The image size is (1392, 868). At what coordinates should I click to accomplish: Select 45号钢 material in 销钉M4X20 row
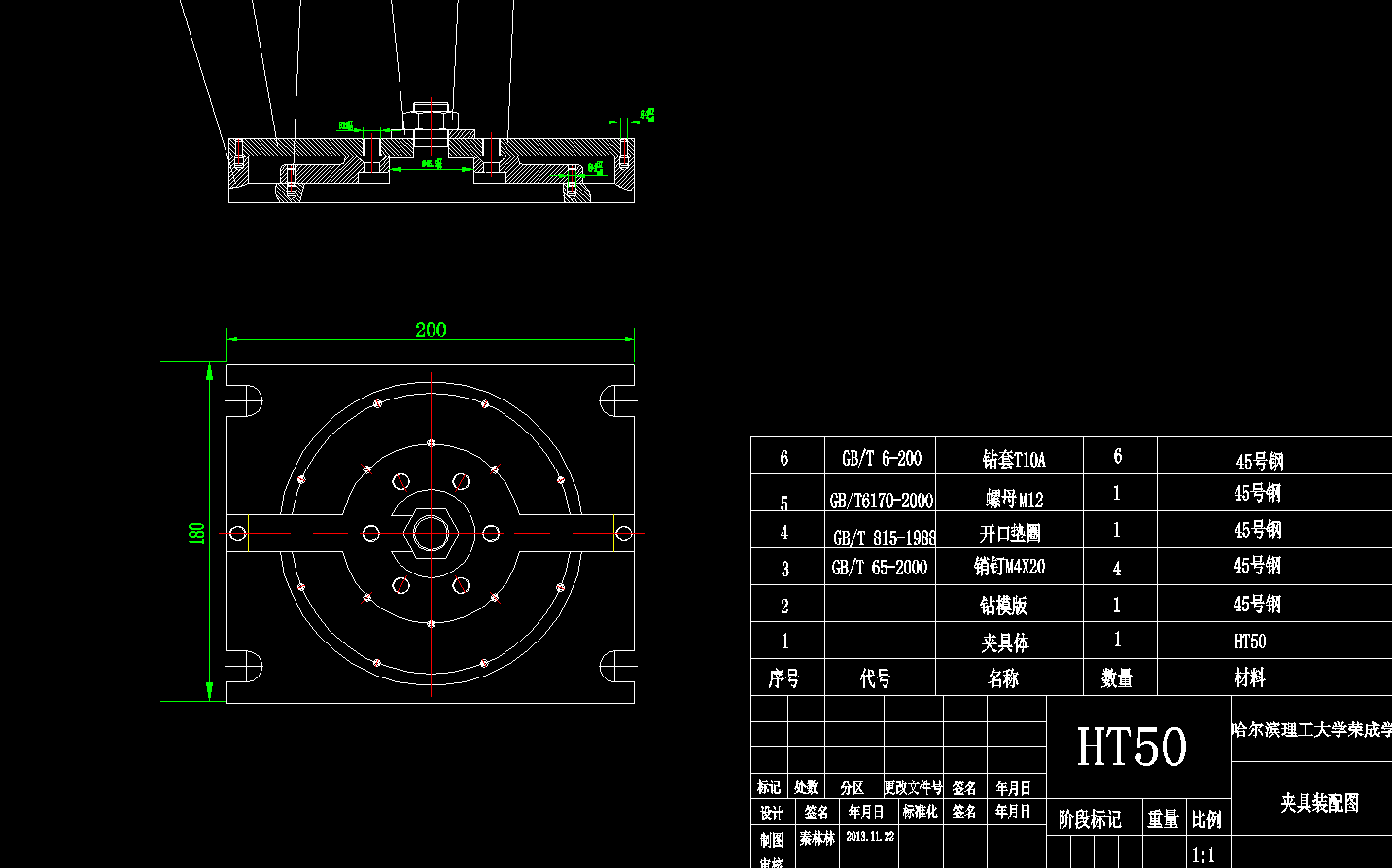point(1257,566)
